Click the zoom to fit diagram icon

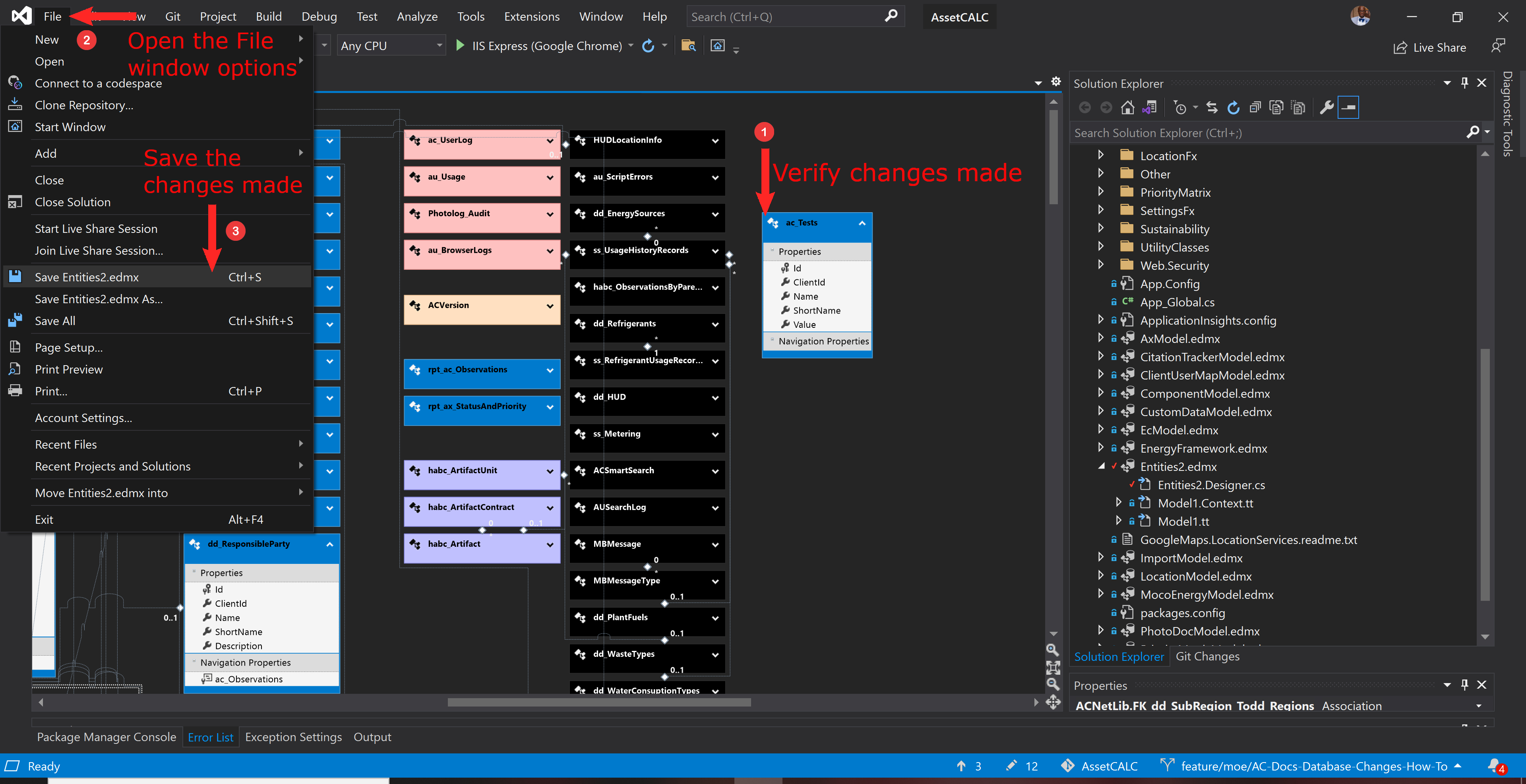[1053, 667]
